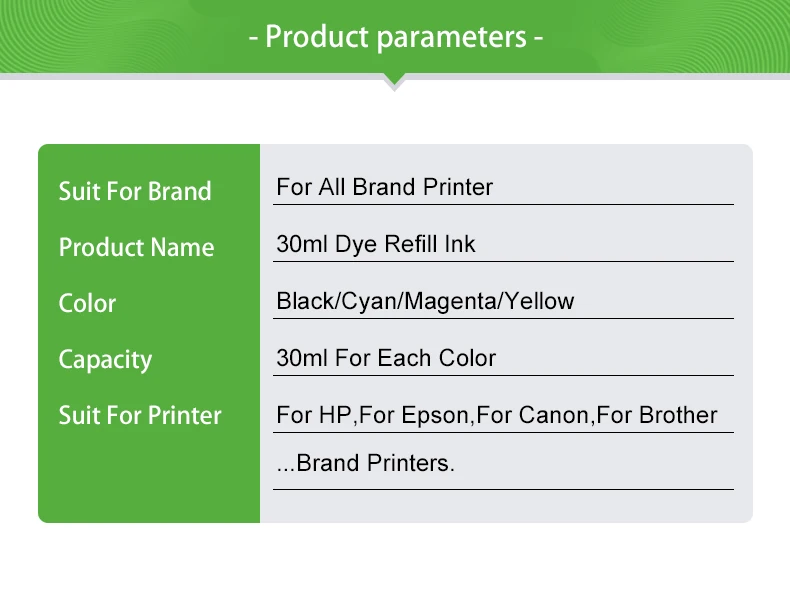Select 30ml Dye Refill Ink value
The height and width of the screenshot is (590, 790).
pyautogui.click(x=375, y=244)
